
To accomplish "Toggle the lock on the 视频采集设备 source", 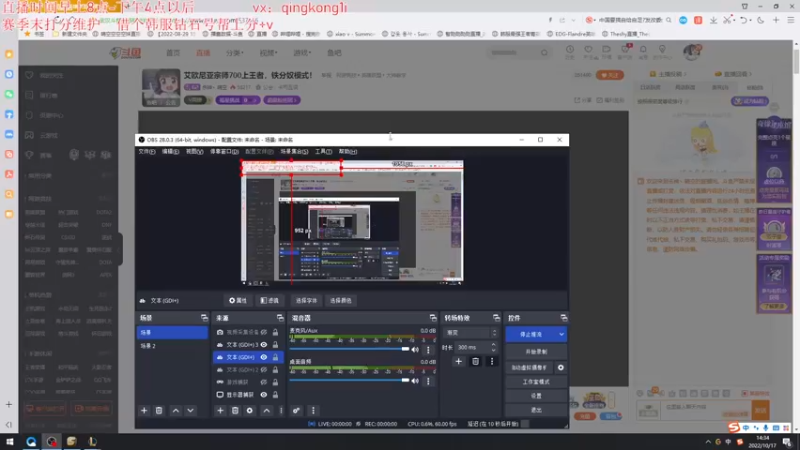I will [276, 332].
